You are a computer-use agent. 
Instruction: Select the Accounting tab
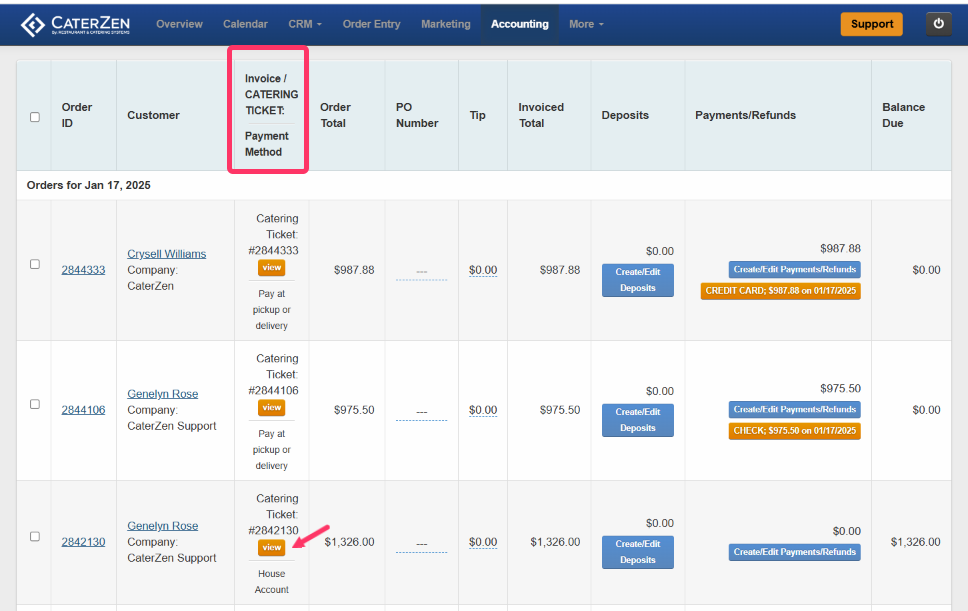pyautogui.click(x=520, y=24)
